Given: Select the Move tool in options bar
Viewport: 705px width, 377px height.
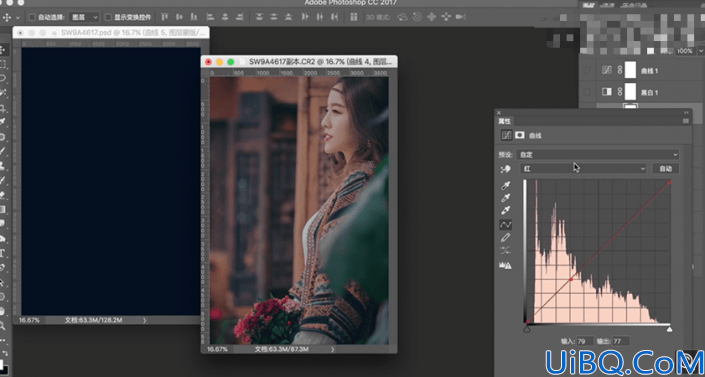Looking at the screenshot, I should click(7, 18).
